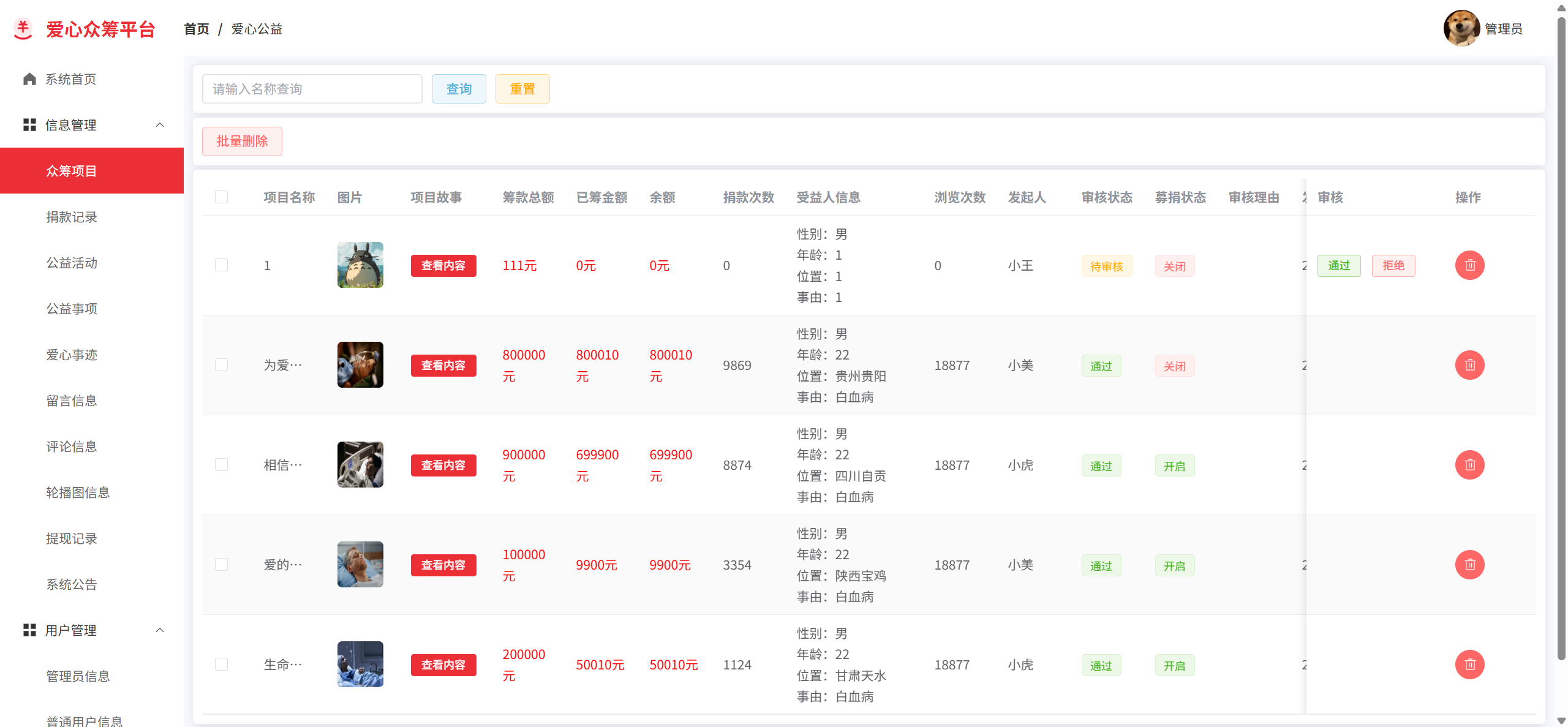The image size is (1568, 727).
Task: Select the checkbox for the 生命 project row
Action: point(221,665)
